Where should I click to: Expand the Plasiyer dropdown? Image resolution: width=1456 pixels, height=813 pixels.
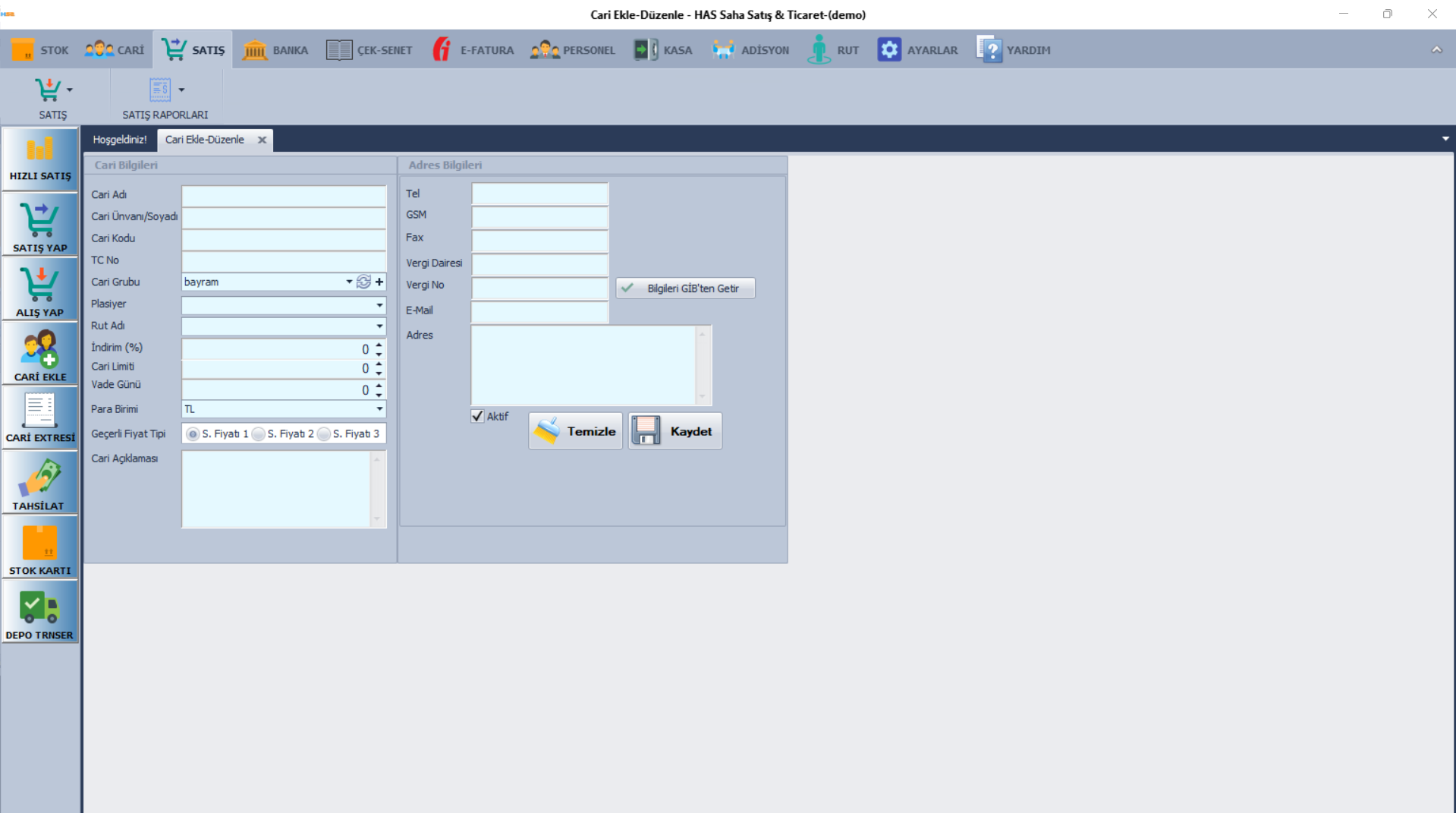[379, 305]
